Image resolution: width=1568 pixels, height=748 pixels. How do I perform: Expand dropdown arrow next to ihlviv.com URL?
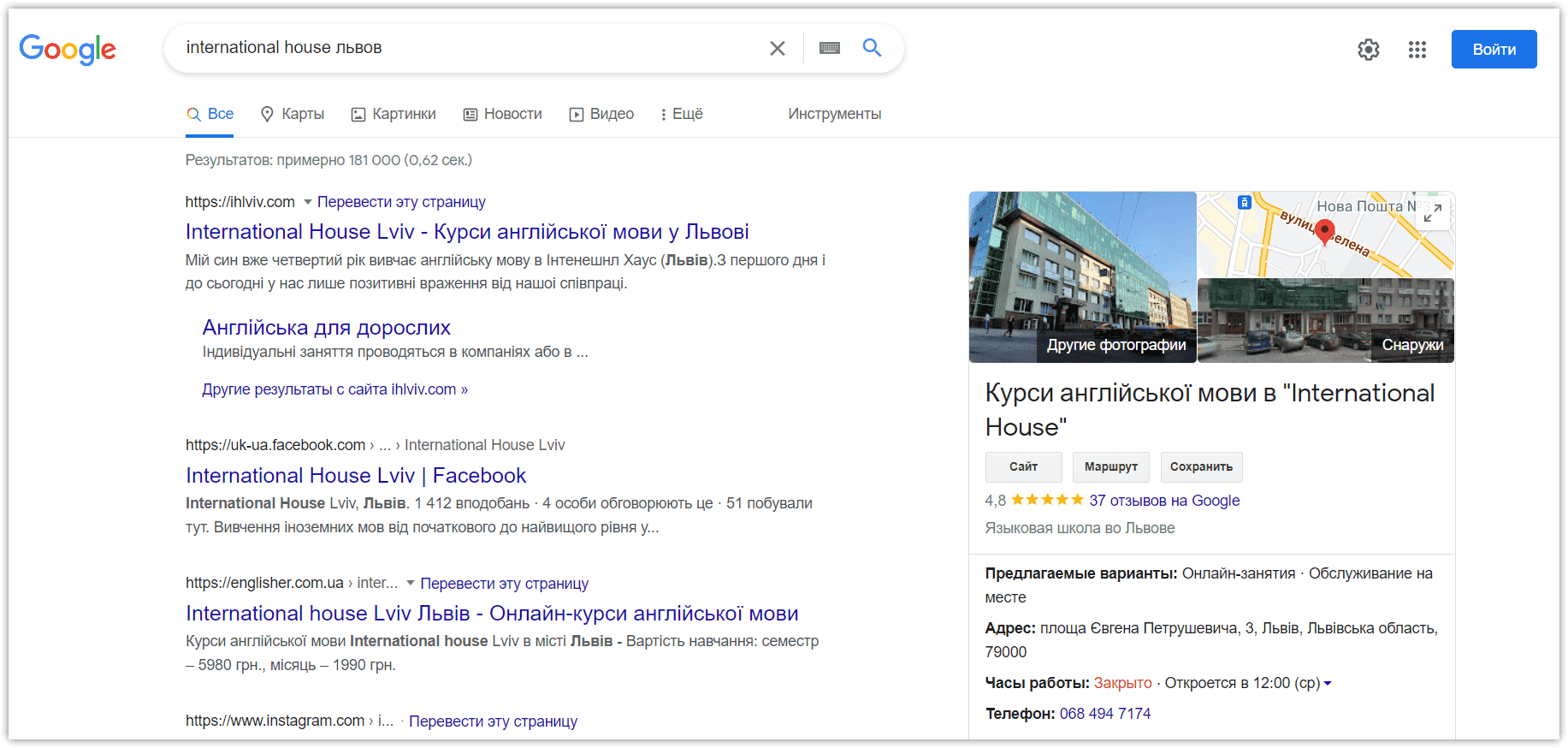(307, 202)
